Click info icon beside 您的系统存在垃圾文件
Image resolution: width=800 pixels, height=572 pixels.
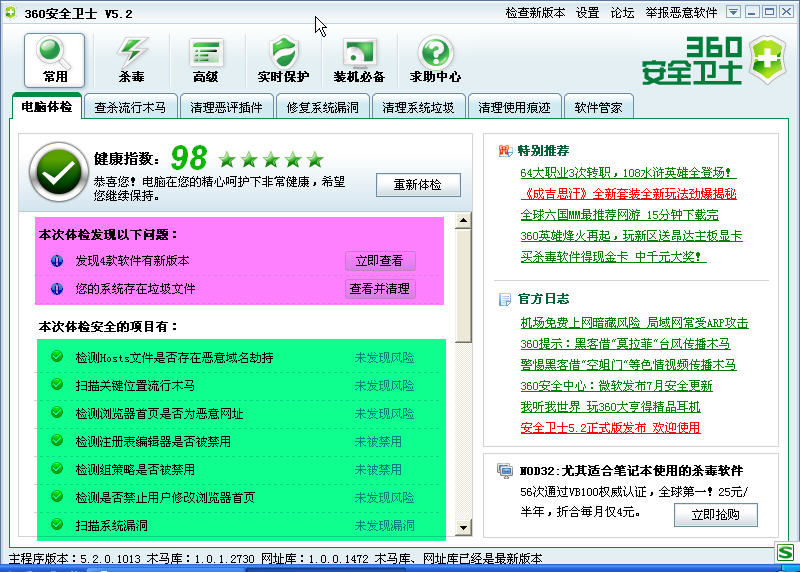click(x=57, y=289)
